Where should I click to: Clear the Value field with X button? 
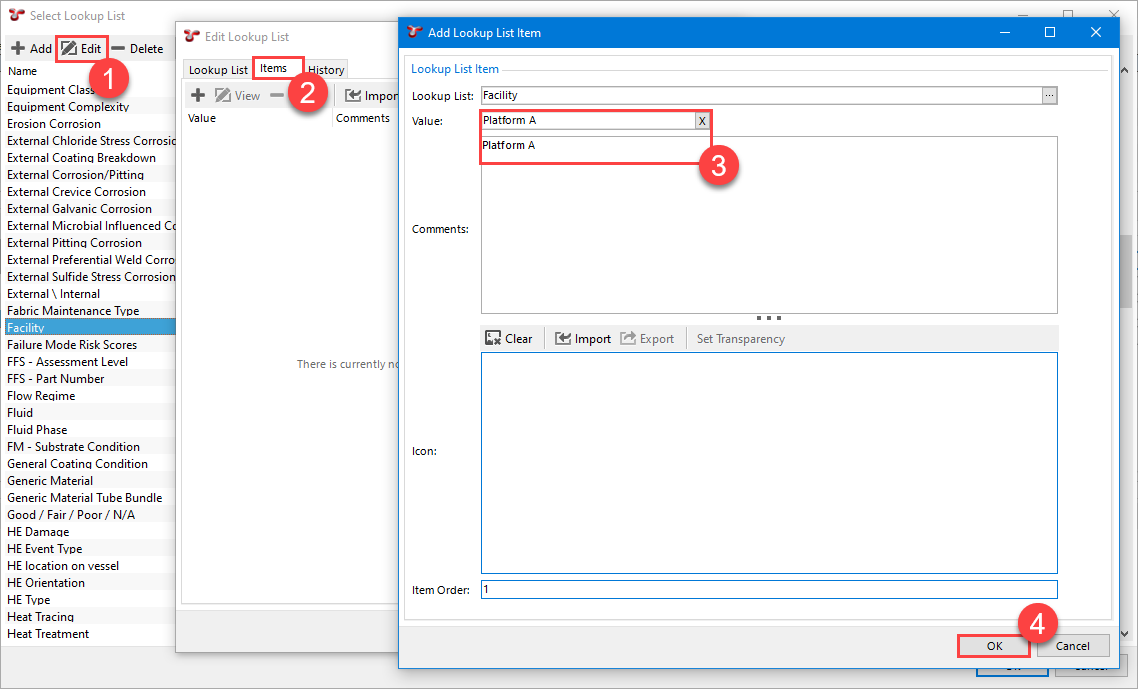[x=702, y=121]
